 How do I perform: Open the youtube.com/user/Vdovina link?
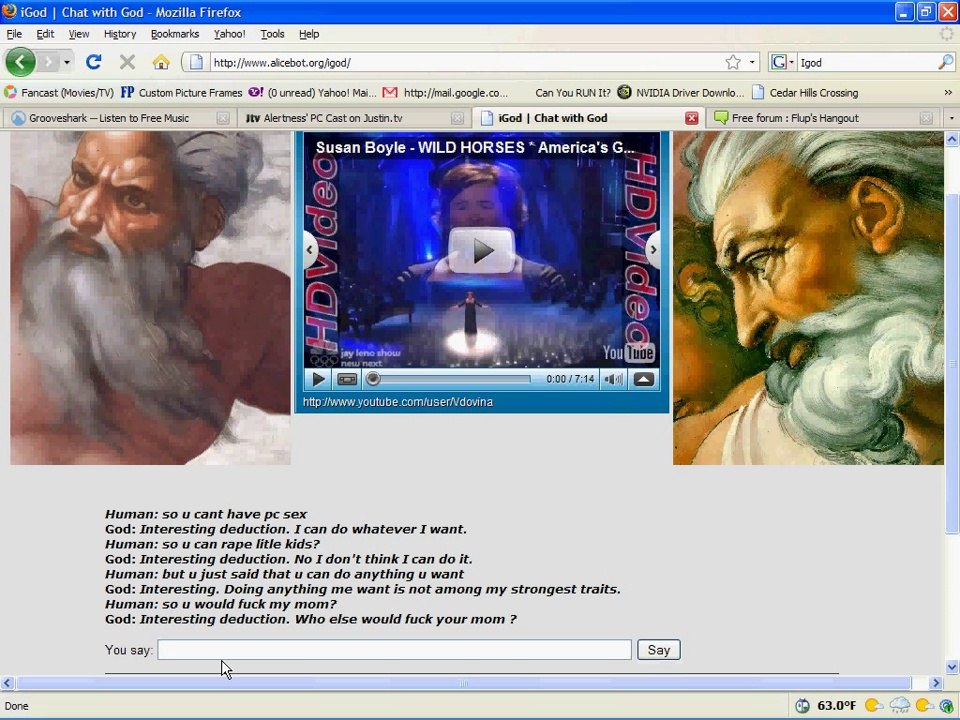(398, 402)
